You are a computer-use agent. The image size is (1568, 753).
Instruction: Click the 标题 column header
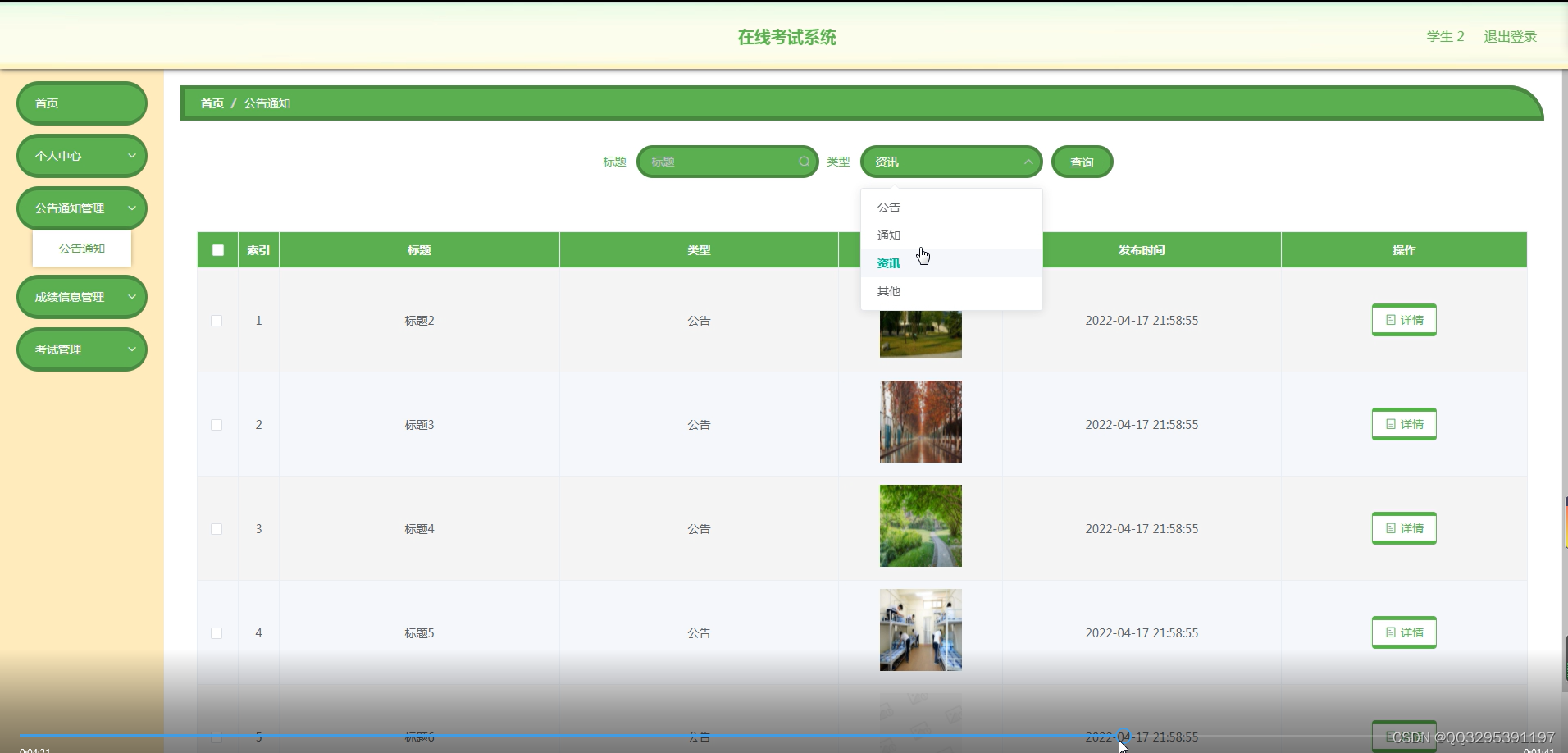[x=419, y=250]
